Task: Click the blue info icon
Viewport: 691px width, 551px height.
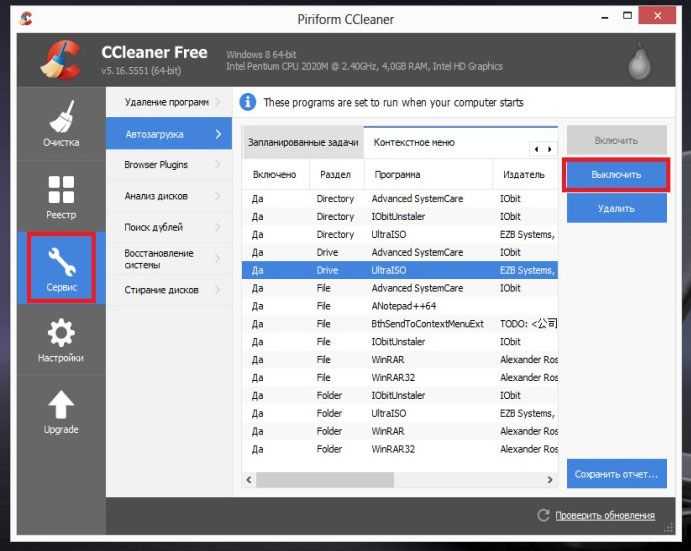Action: [248, 102]
